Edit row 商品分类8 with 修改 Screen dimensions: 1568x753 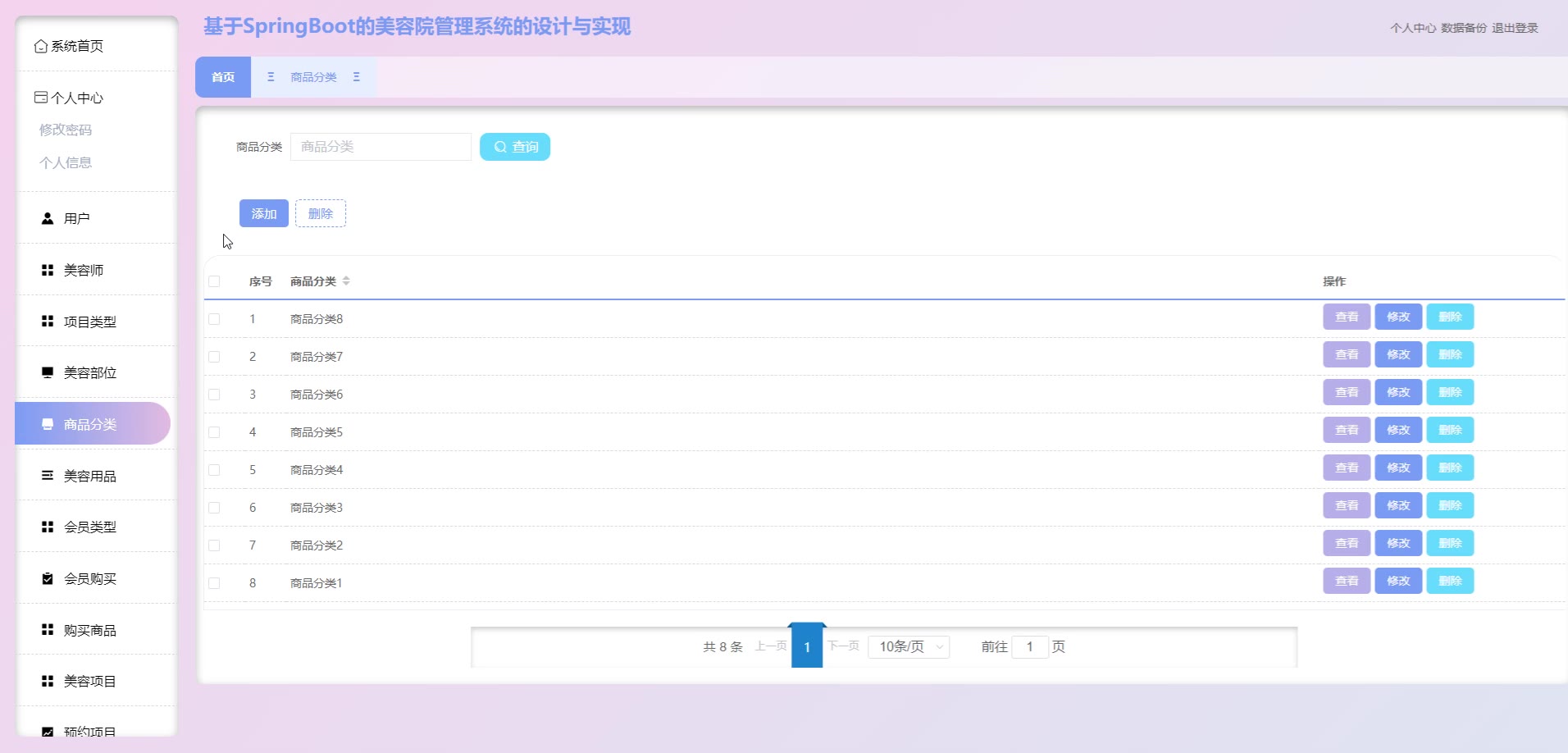(1398, 317)
